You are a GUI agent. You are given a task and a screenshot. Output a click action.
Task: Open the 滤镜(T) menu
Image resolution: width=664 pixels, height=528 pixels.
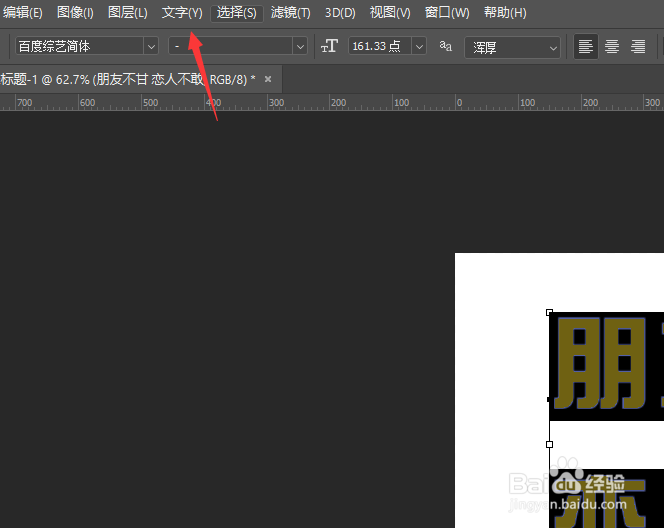click(x=290, y=13)
